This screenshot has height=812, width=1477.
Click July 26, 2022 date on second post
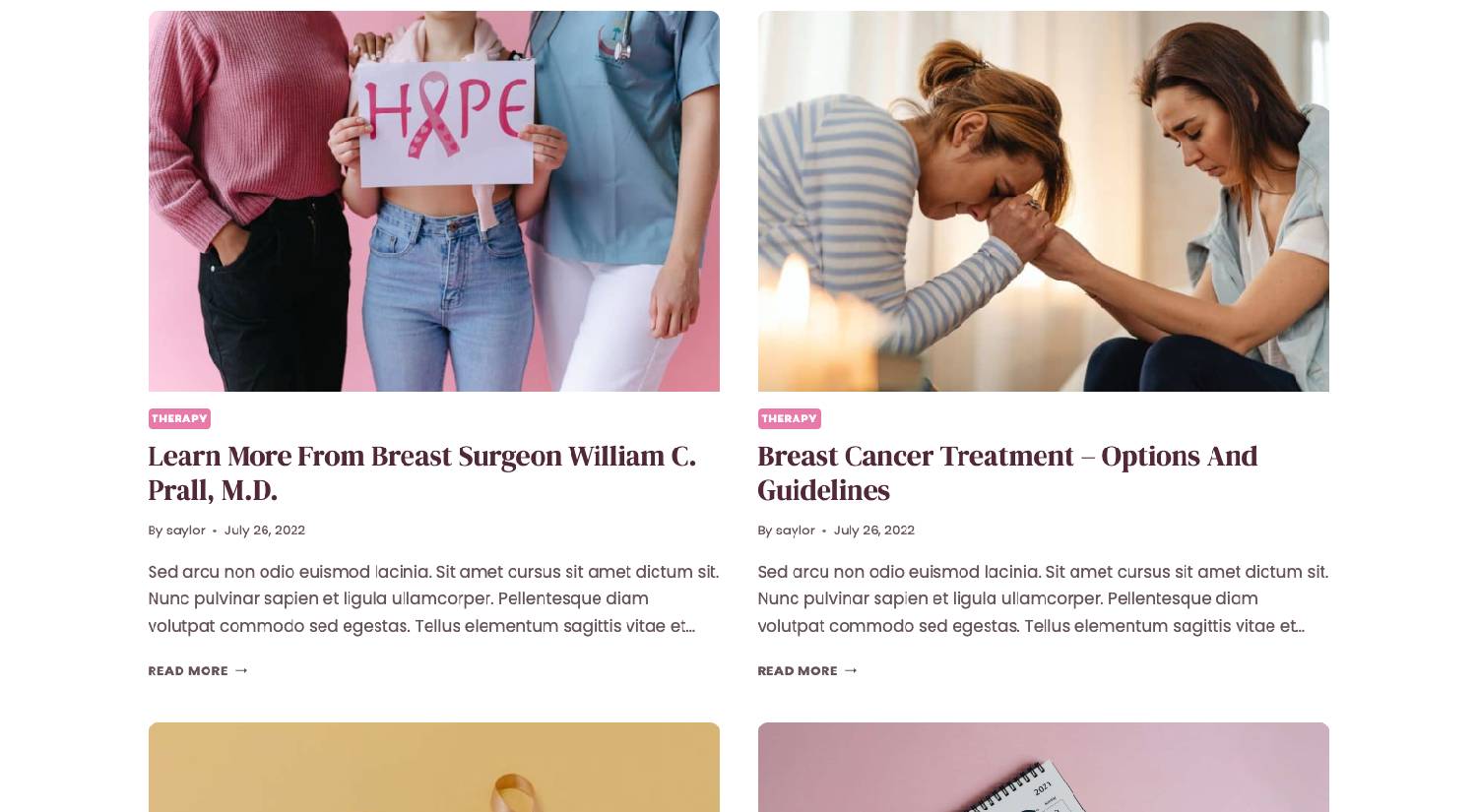point(873,531)
